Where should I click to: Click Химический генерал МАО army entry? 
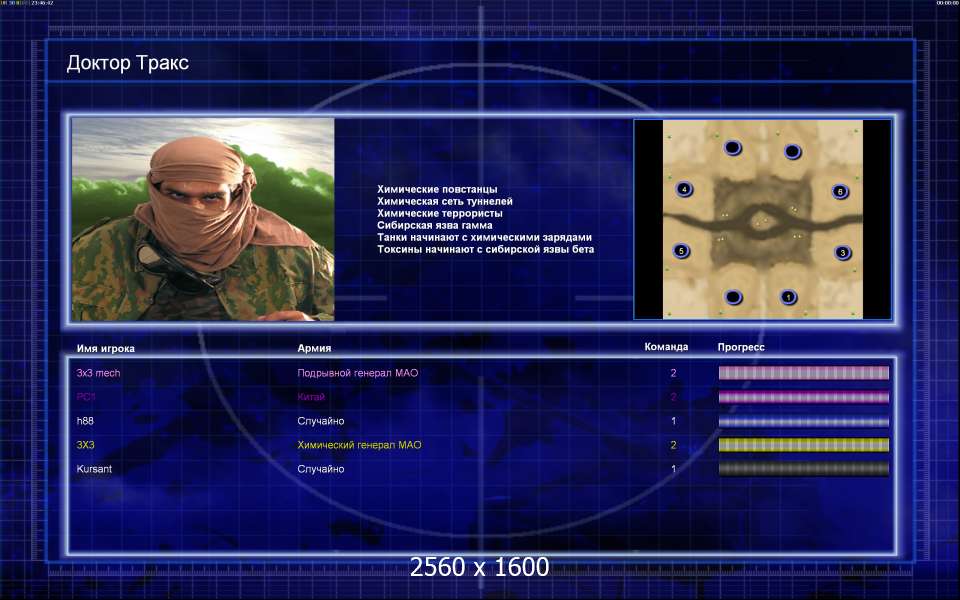[x=359, y=445]
